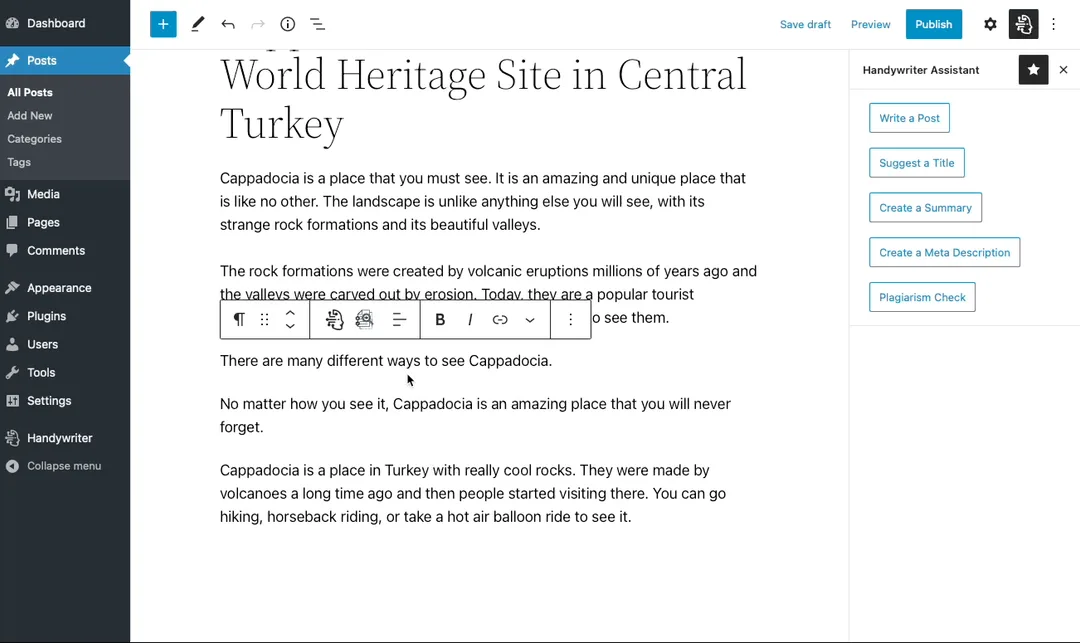Viewport: 1080px width, 643px height.
Task: Click the Handywriter Assistant panel heading
Action: point(920,70)
